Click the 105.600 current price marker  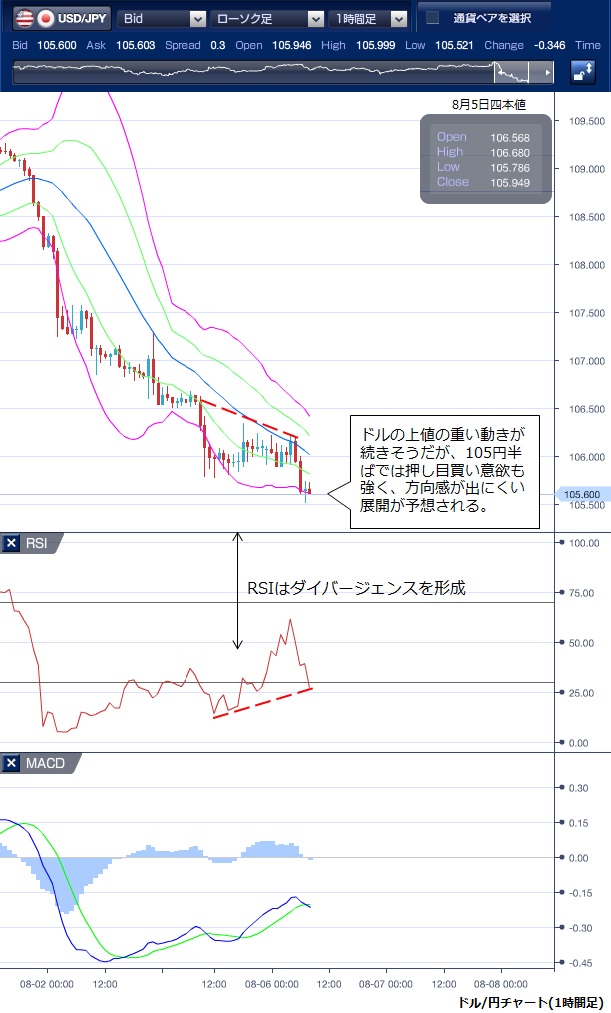(x=581, y=494)
